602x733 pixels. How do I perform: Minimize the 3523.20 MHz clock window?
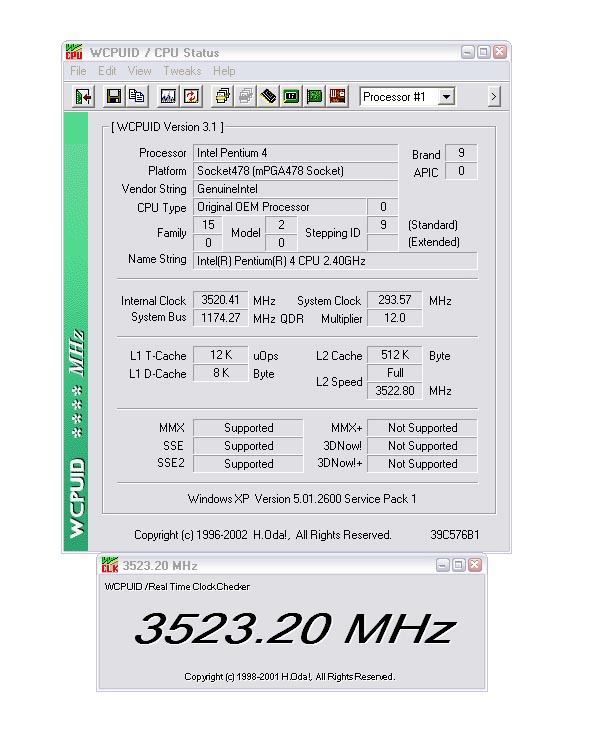click(x=443, y=565)
